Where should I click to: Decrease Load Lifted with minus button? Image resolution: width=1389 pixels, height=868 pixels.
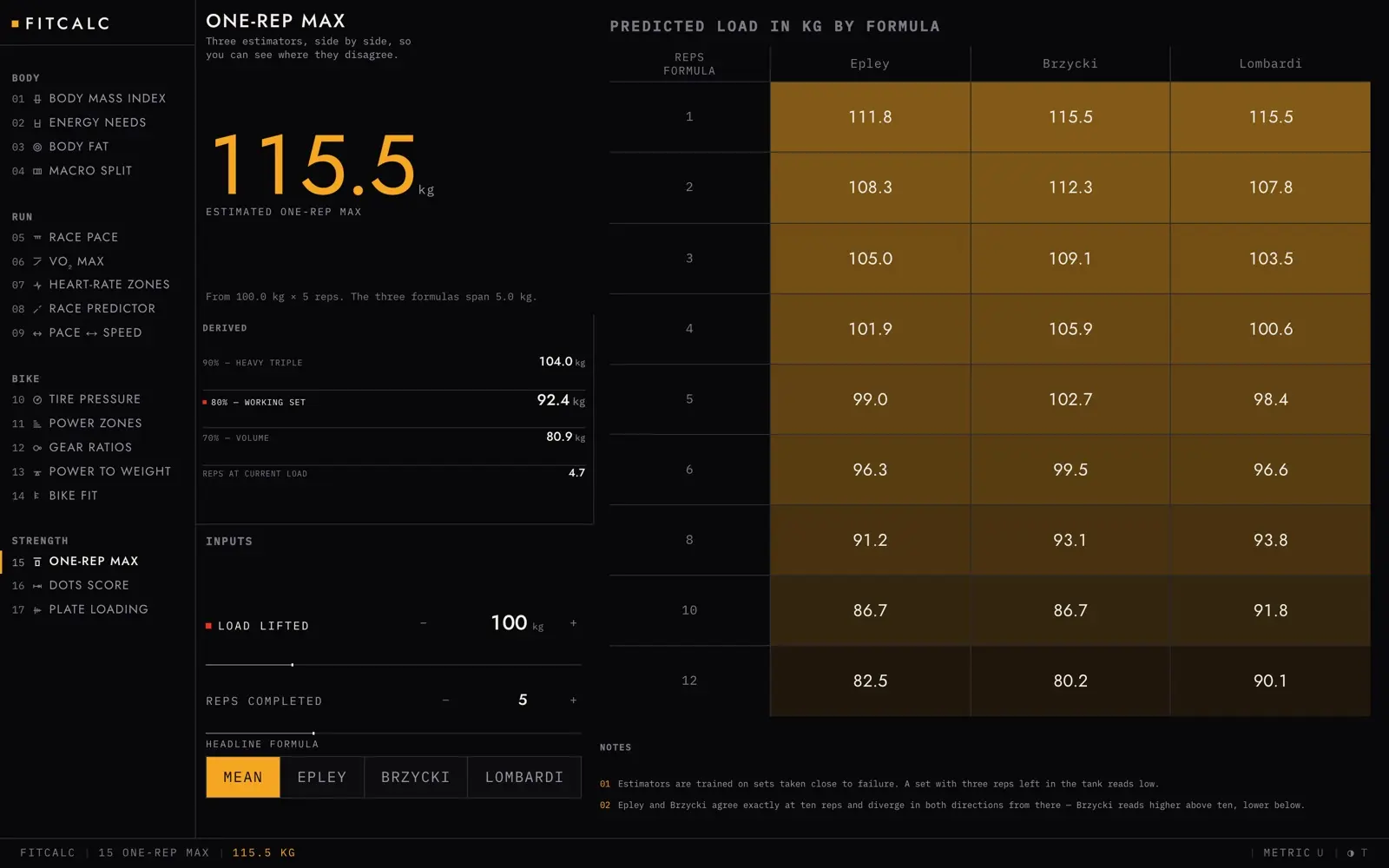(x=424, y=623)
